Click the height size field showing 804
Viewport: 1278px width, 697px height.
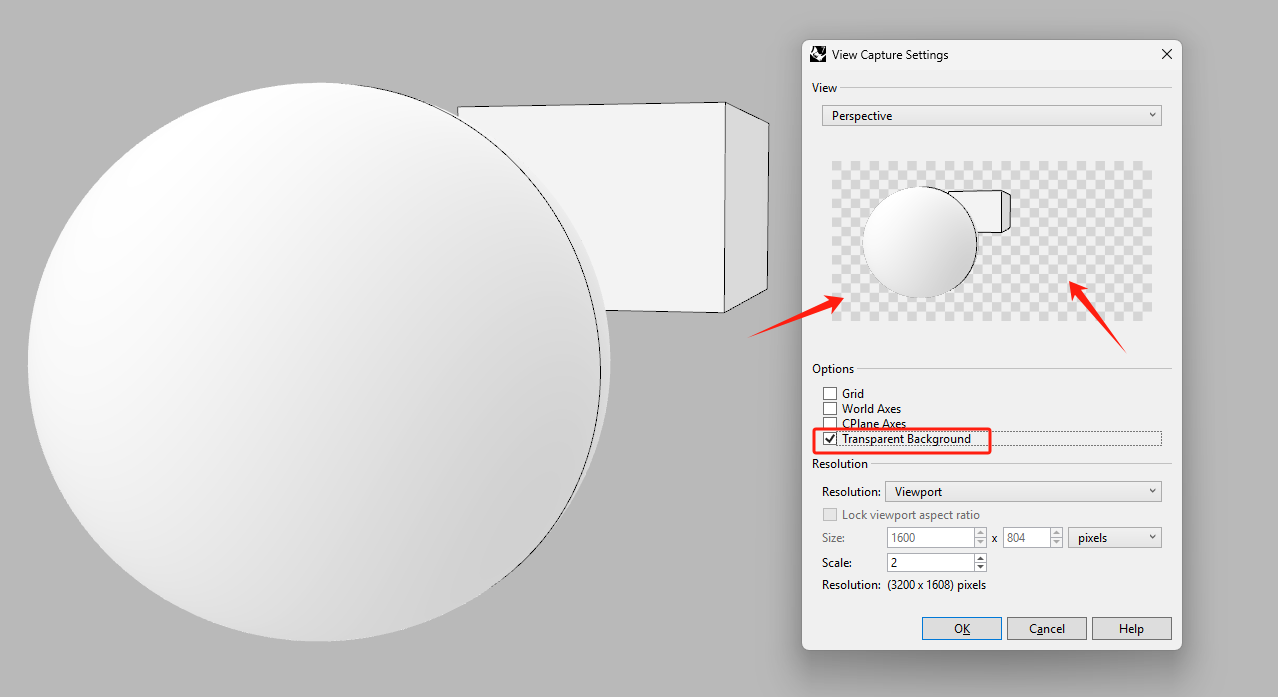[1024, 538]
